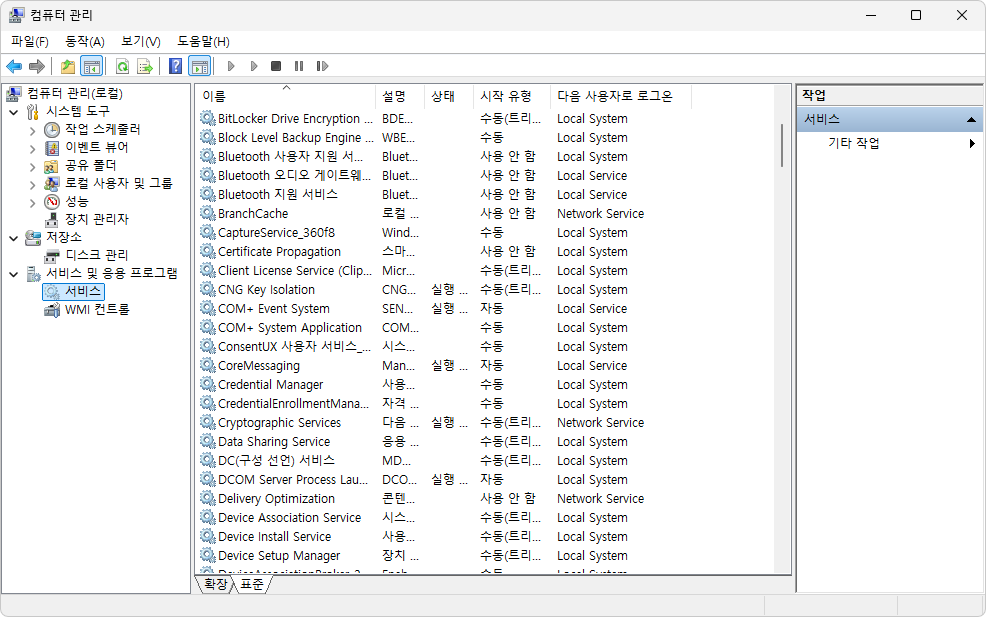Click the BranchCache service gear icon
Image resolution: width=986 pixels, height=617 pixels.
click(x=208, y=213)
